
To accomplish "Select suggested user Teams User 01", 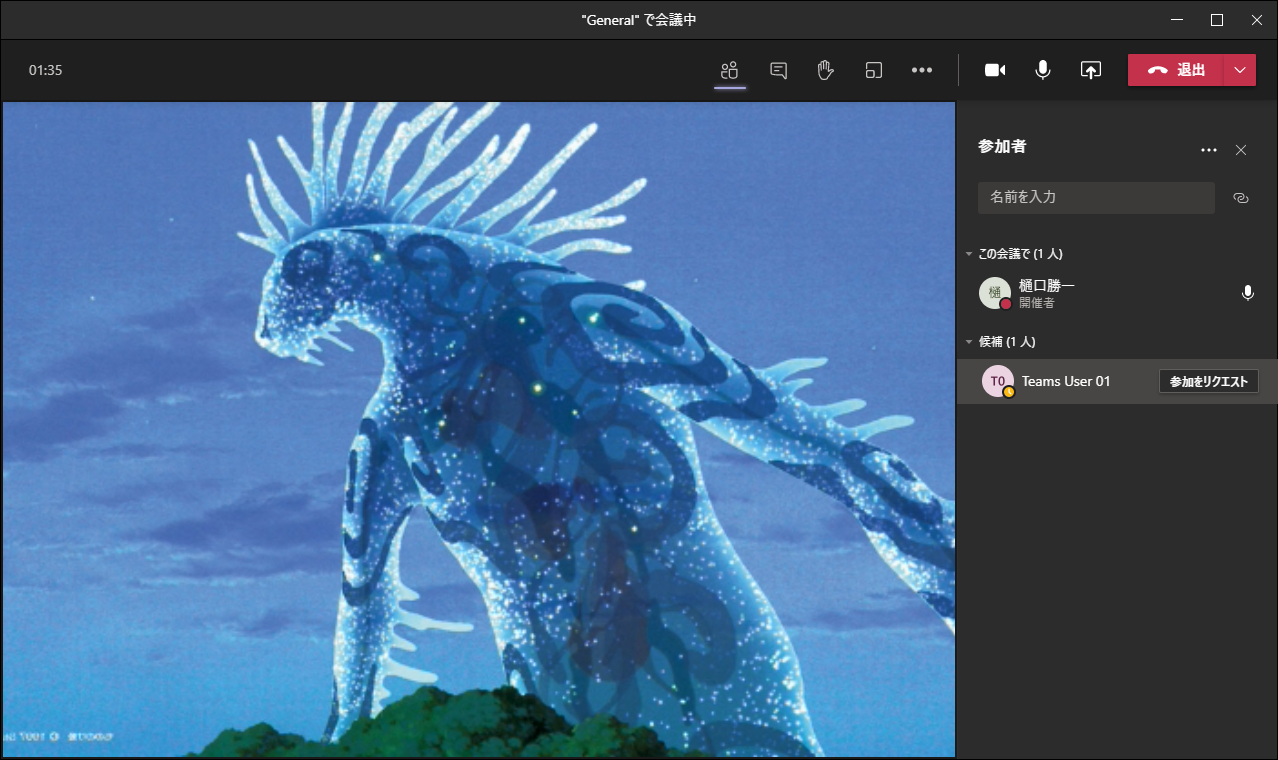I will coord(1117,381).
